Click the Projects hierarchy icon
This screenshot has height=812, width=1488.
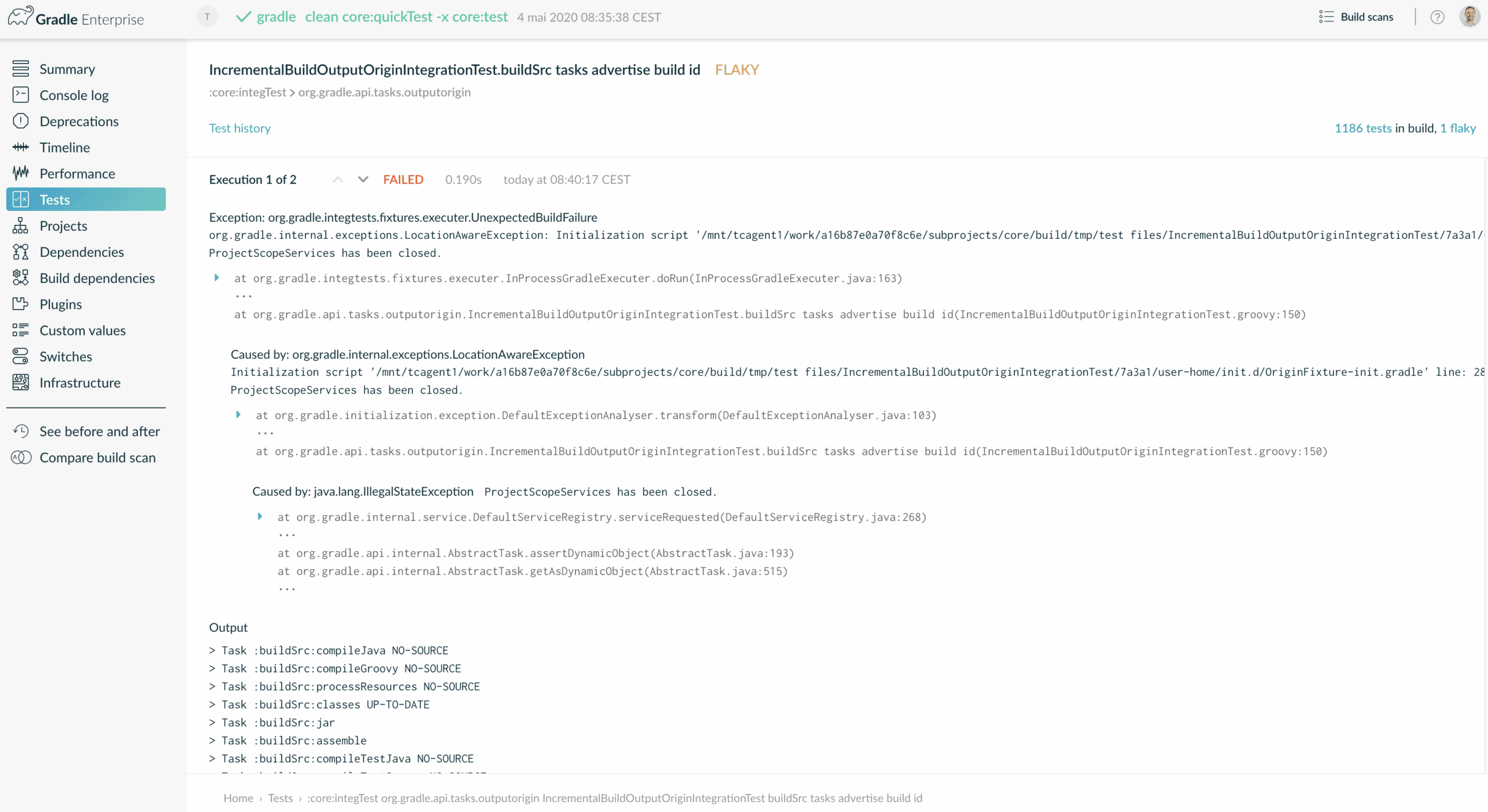[x=20, y=226]
